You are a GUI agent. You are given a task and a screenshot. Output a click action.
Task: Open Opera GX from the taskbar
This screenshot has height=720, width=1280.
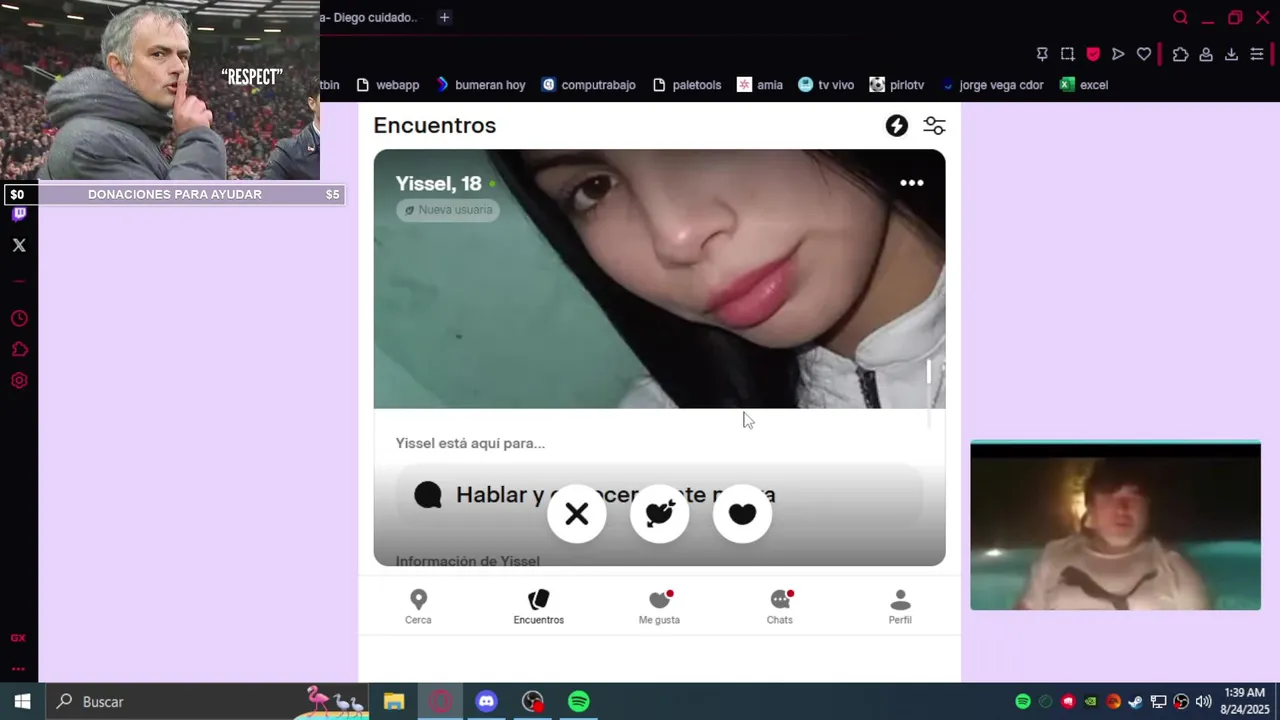click(x=440, y=702)
